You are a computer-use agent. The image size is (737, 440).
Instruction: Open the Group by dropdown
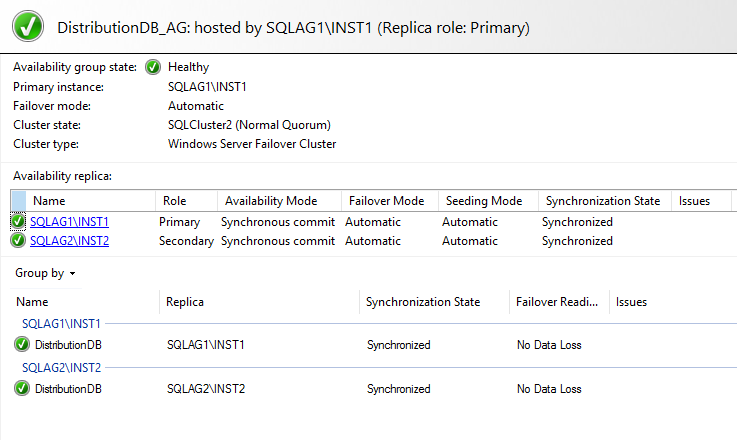(x=46, y=273)
